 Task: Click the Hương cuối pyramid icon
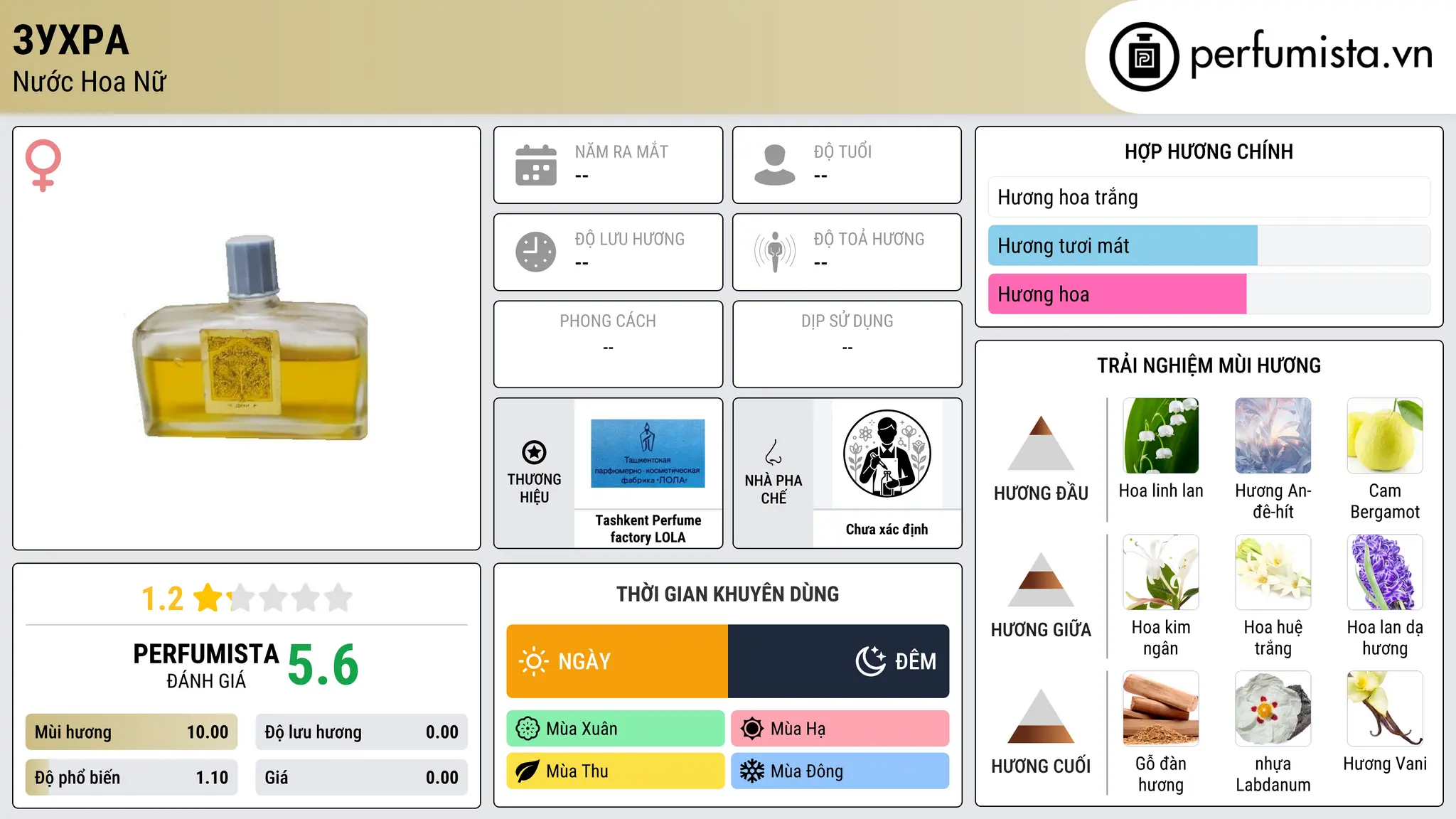[1041, 716]
